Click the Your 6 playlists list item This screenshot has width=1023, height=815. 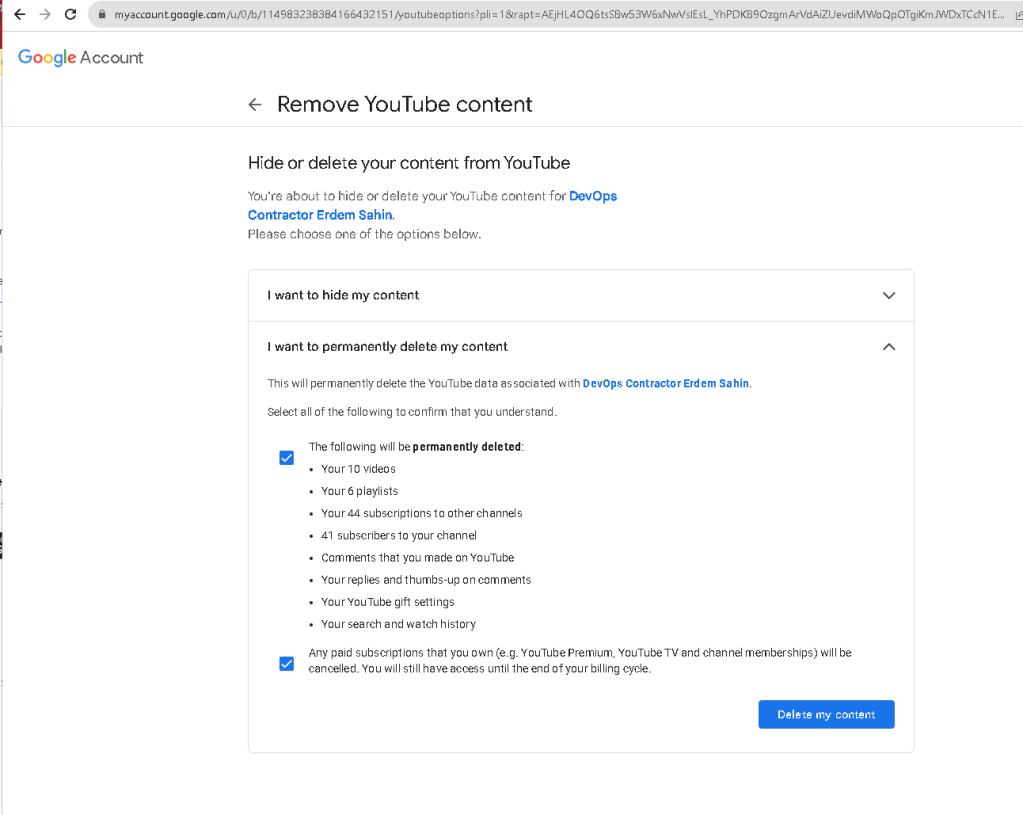359,491
